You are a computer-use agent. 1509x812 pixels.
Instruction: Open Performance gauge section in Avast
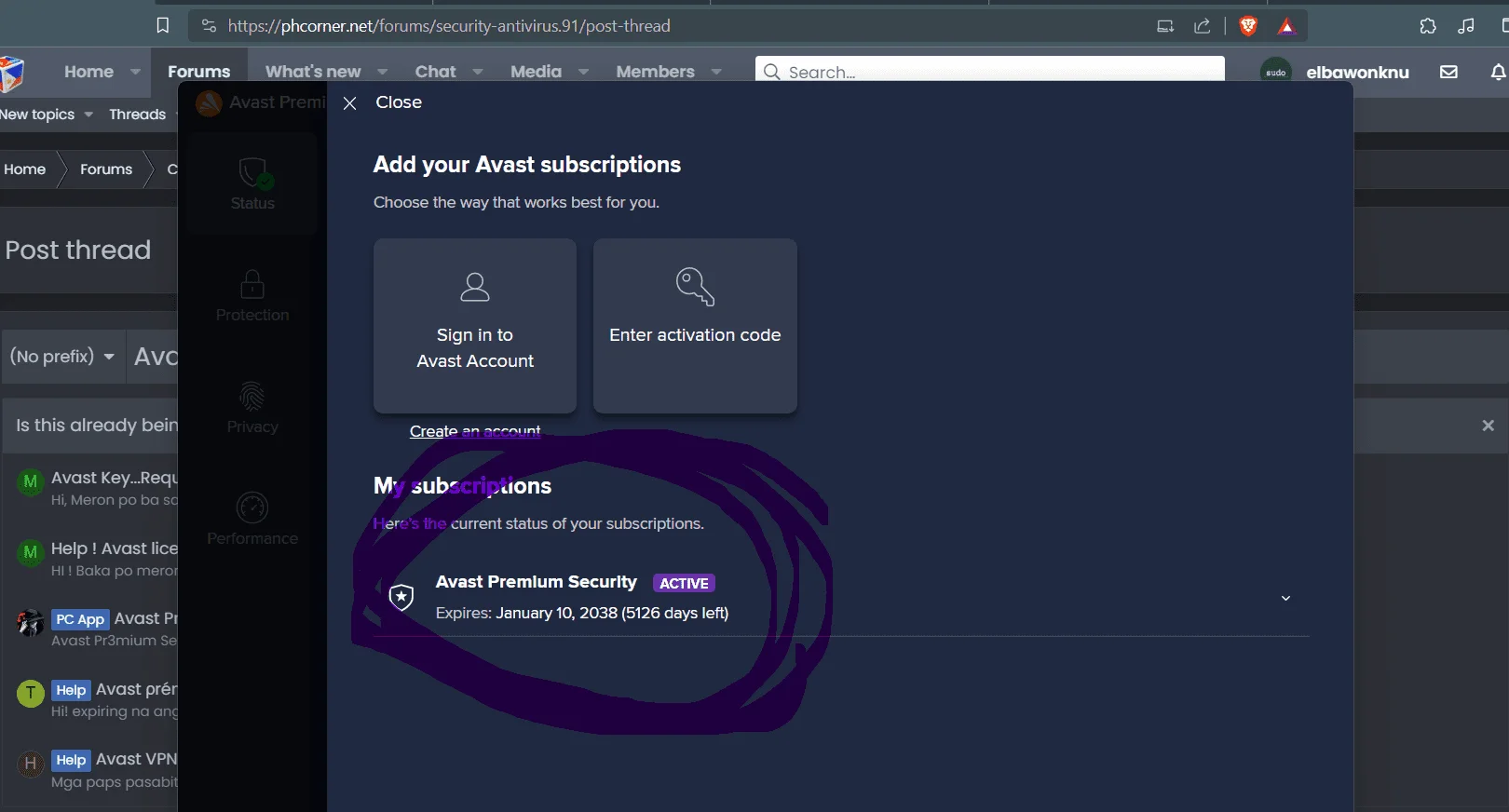click(x=252, y=519)
